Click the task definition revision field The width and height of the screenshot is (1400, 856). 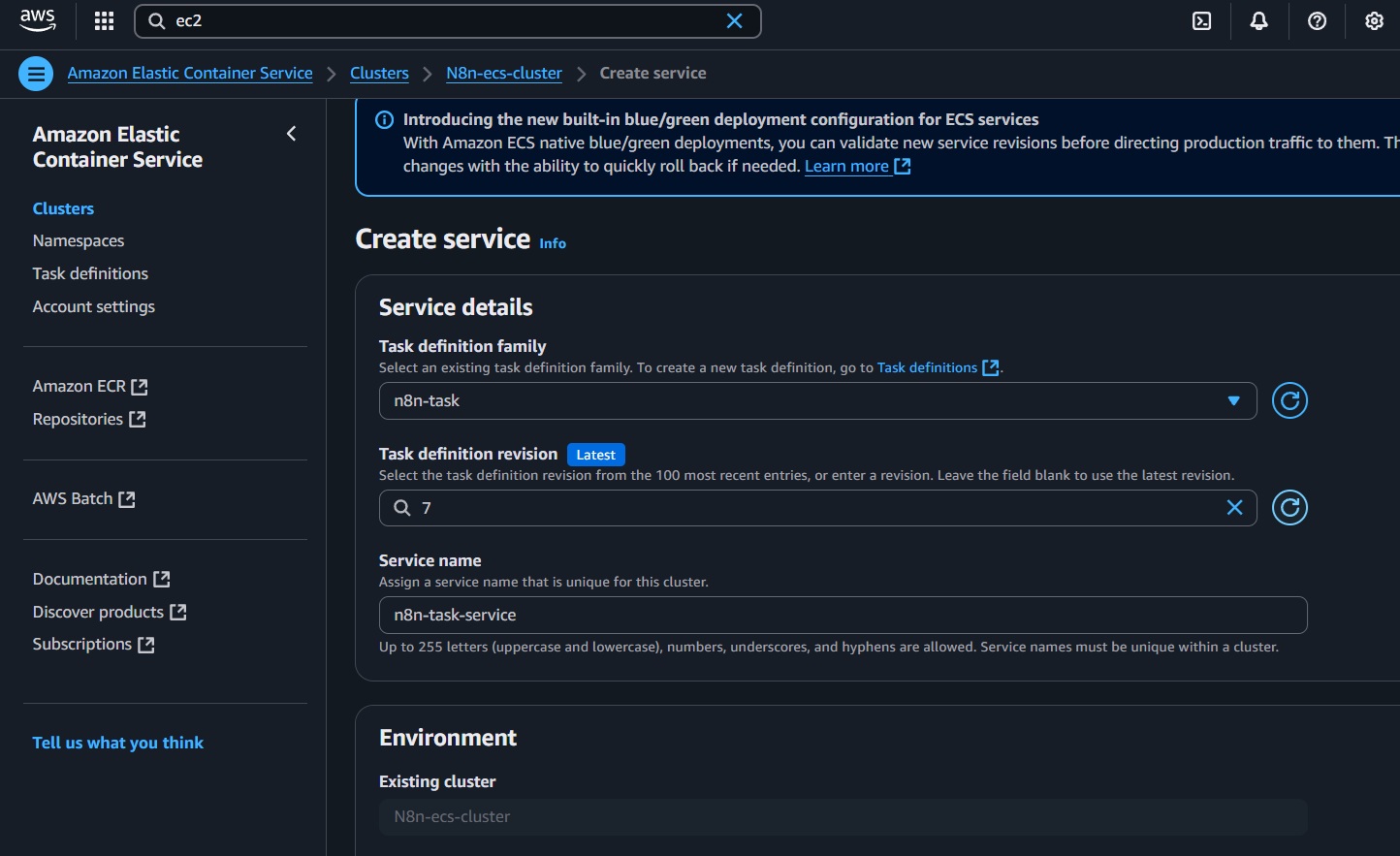[817, 508]
